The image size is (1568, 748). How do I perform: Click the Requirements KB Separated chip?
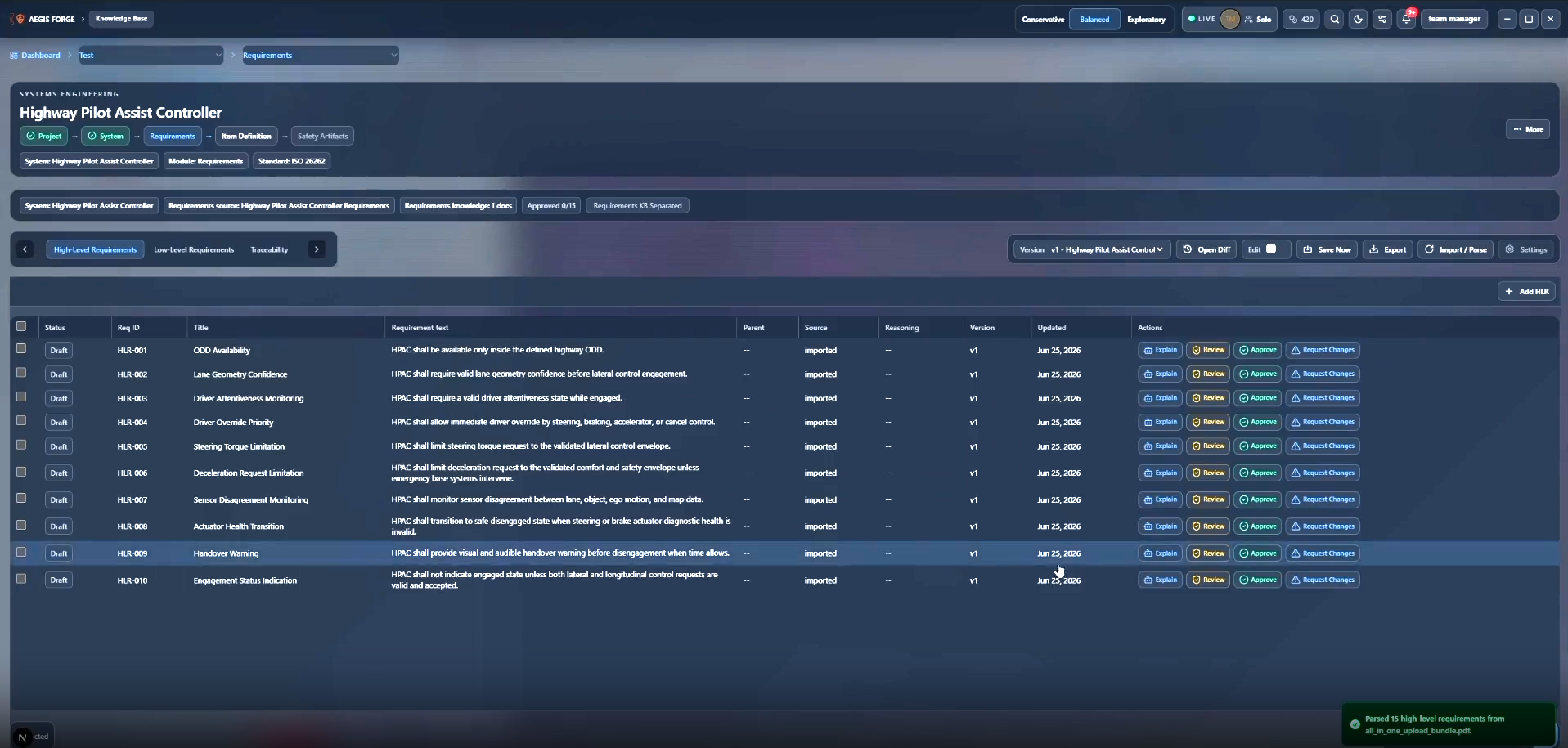pyautogui.click(x=637, y=206)
